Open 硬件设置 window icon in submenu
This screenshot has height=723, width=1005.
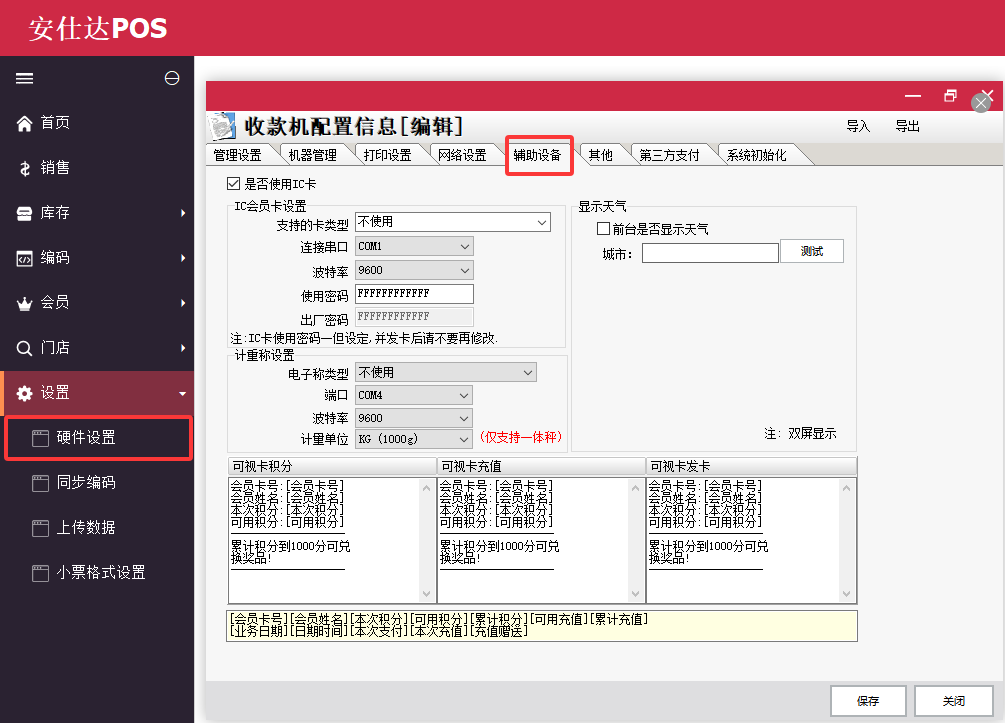[x=40, y=438]
